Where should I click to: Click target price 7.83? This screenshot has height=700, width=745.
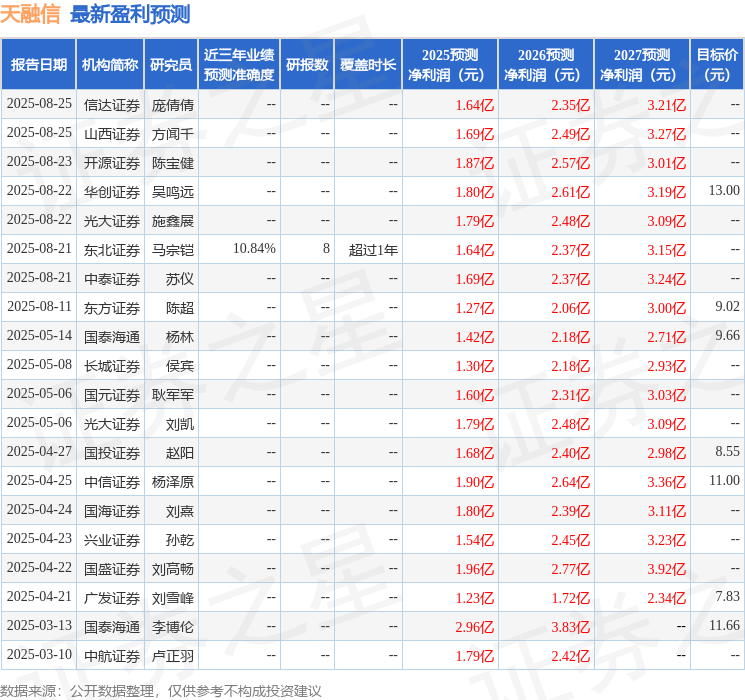(x=727, y=596)
